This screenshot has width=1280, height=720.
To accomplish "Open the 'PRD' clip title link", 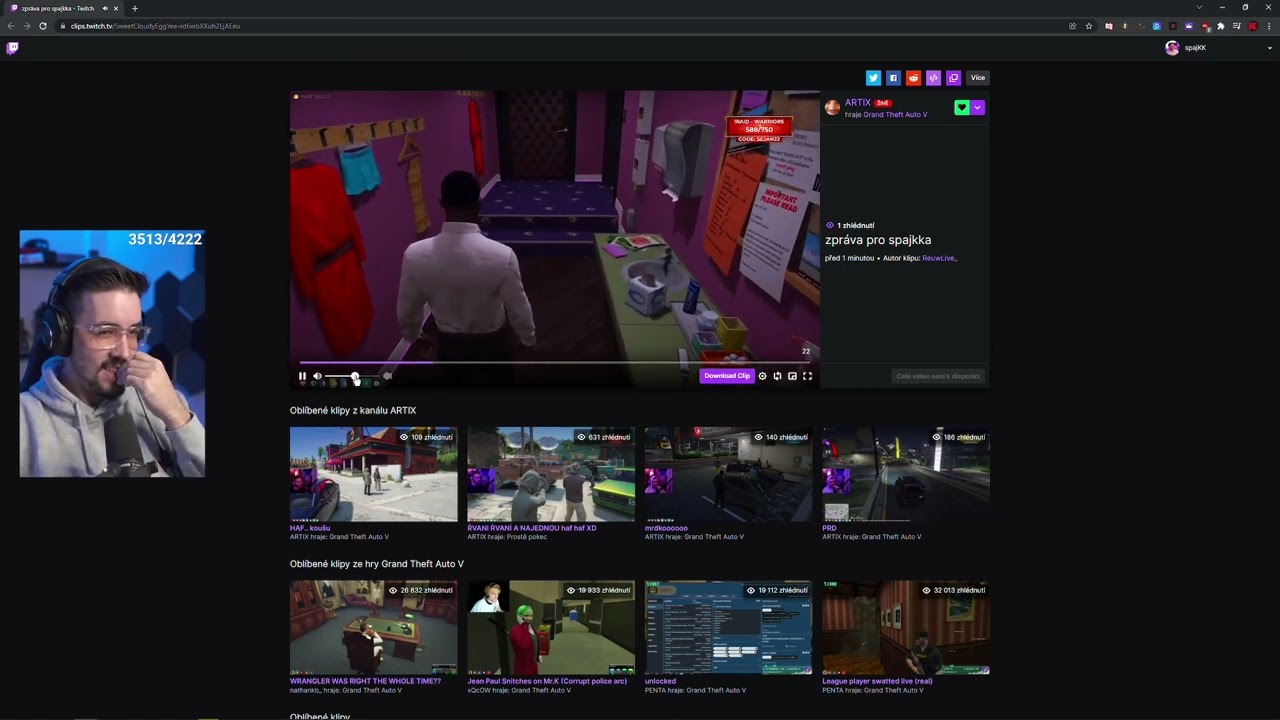I will 829,528.
